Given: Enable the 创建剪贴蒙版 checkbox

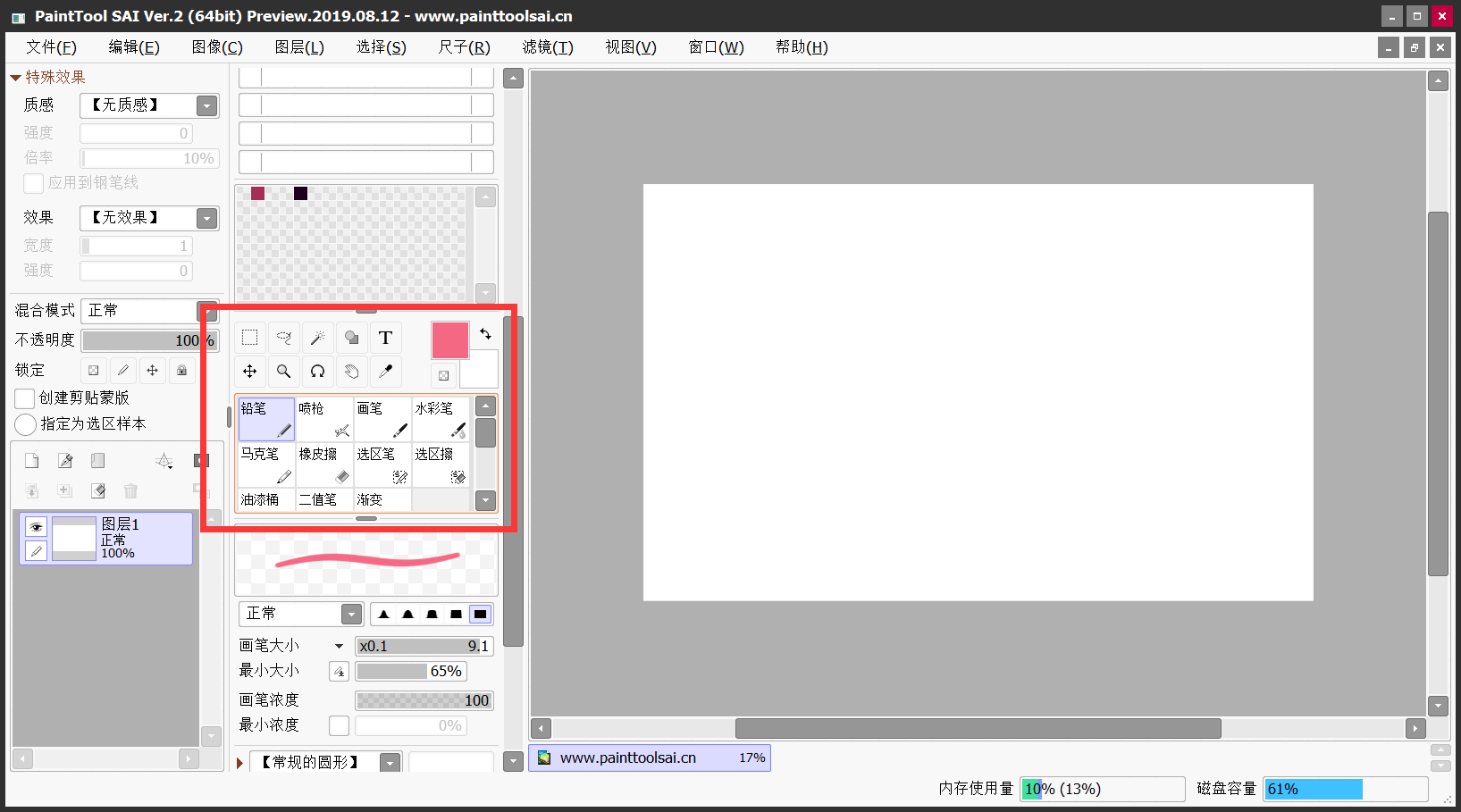Looking at the screenshot, I should point(25,398).
